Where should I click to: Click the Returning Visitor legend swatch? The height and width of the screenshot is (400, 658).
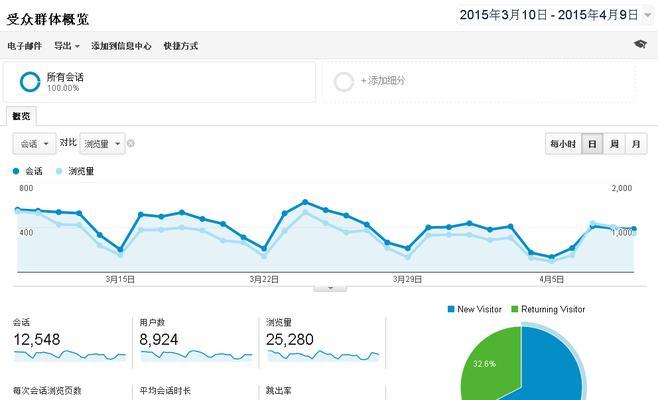click(514, 309)
